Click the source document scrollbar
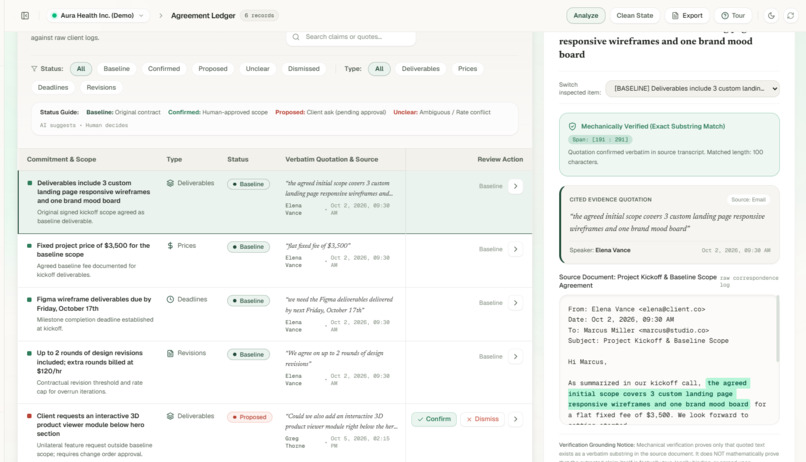 coord(777,329)
